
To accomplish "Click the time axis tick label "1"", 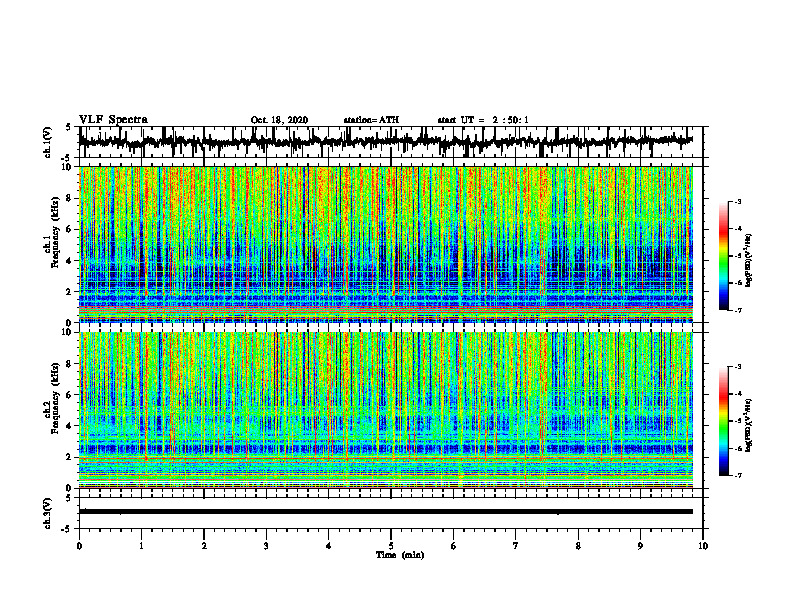I will (141, 546).
